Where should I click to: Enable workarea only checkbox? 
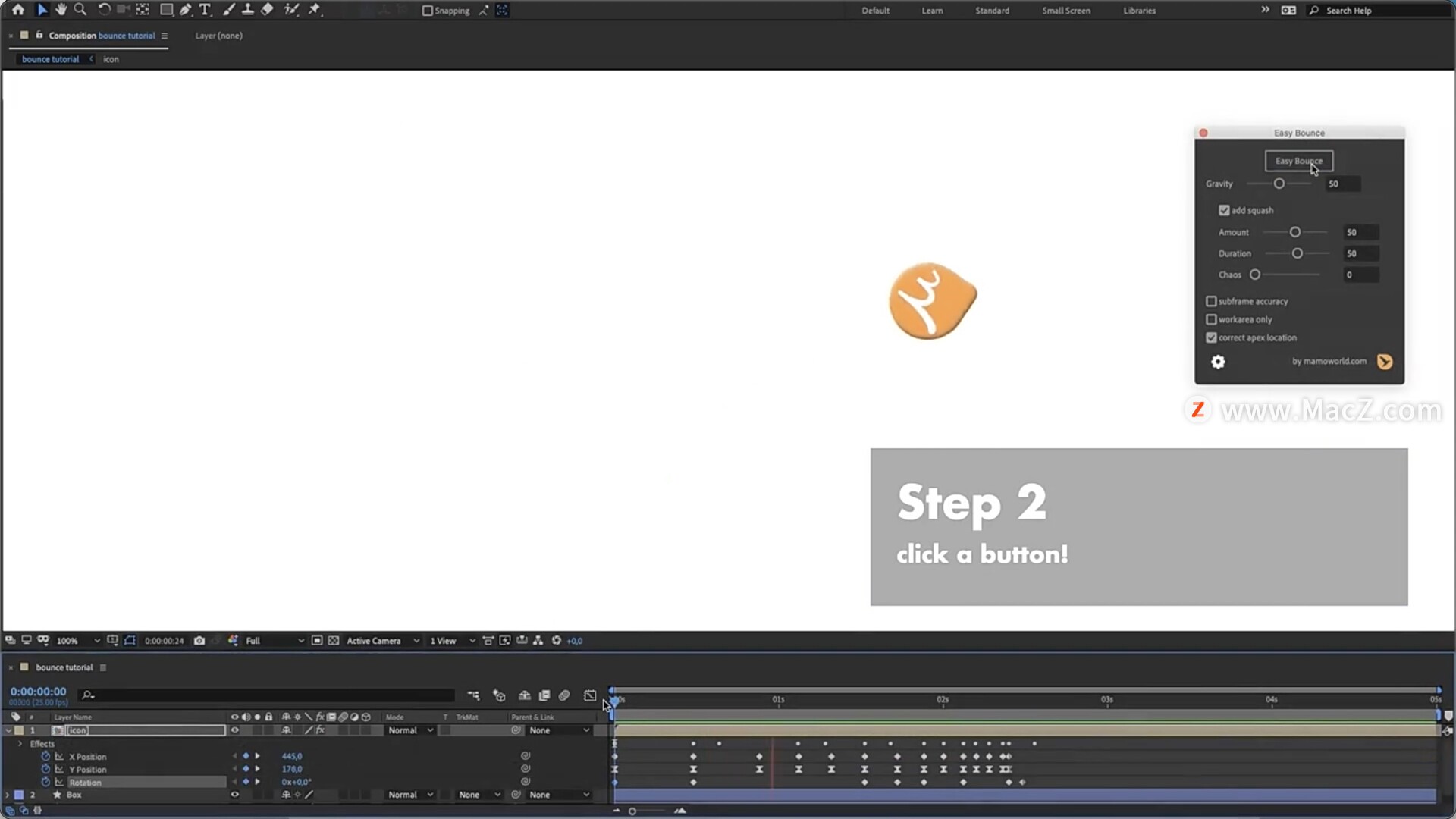coord(1211,319)
